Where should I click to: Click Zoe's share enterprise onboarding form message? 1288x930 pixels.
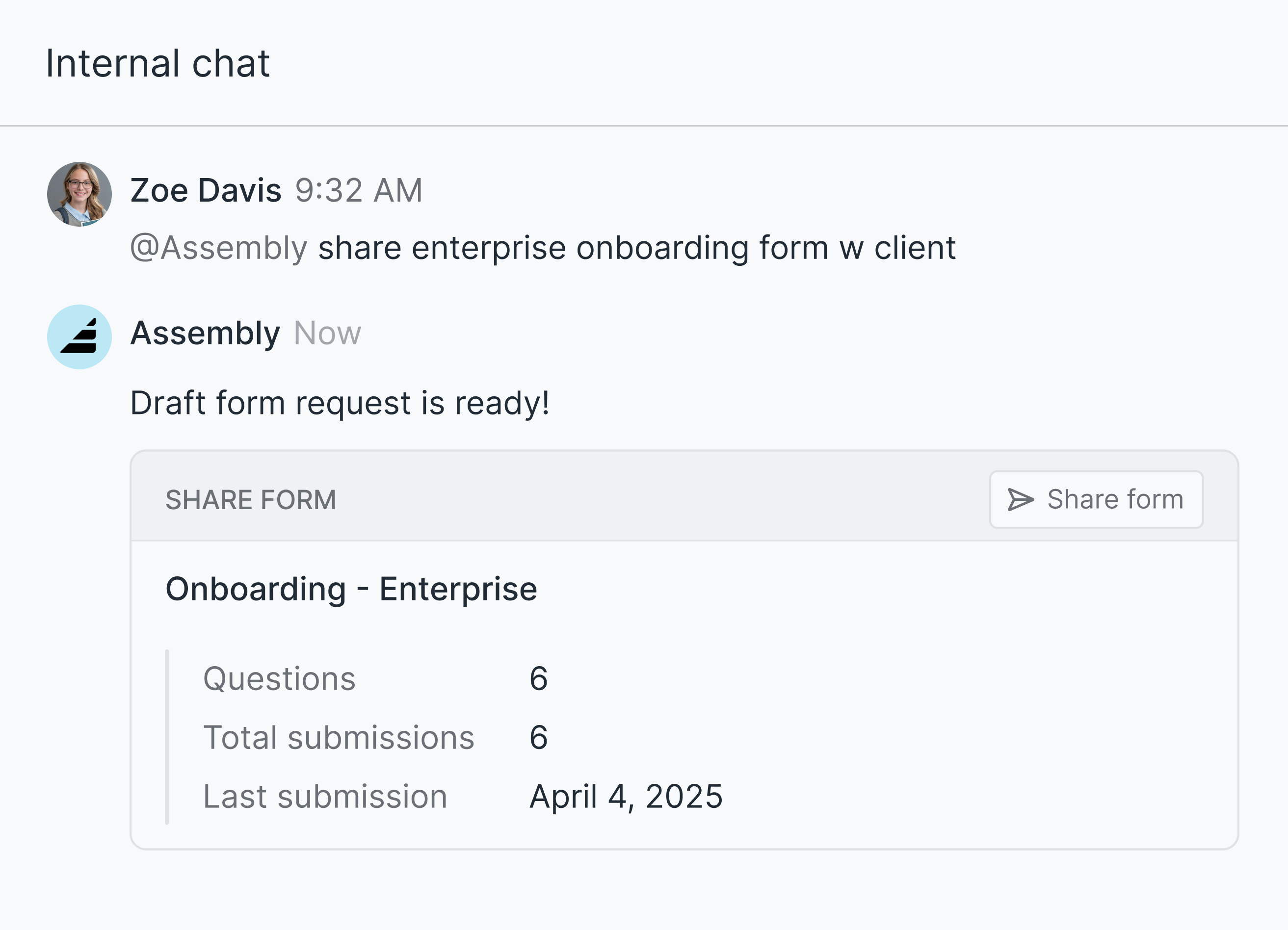coord(636,248)
